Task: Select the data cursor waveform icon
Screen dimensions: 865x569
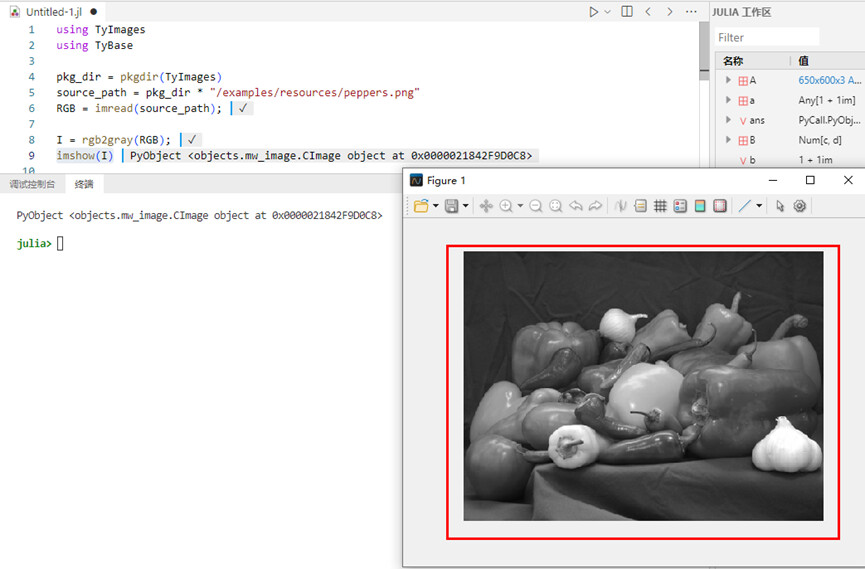Action: (621, 206)
